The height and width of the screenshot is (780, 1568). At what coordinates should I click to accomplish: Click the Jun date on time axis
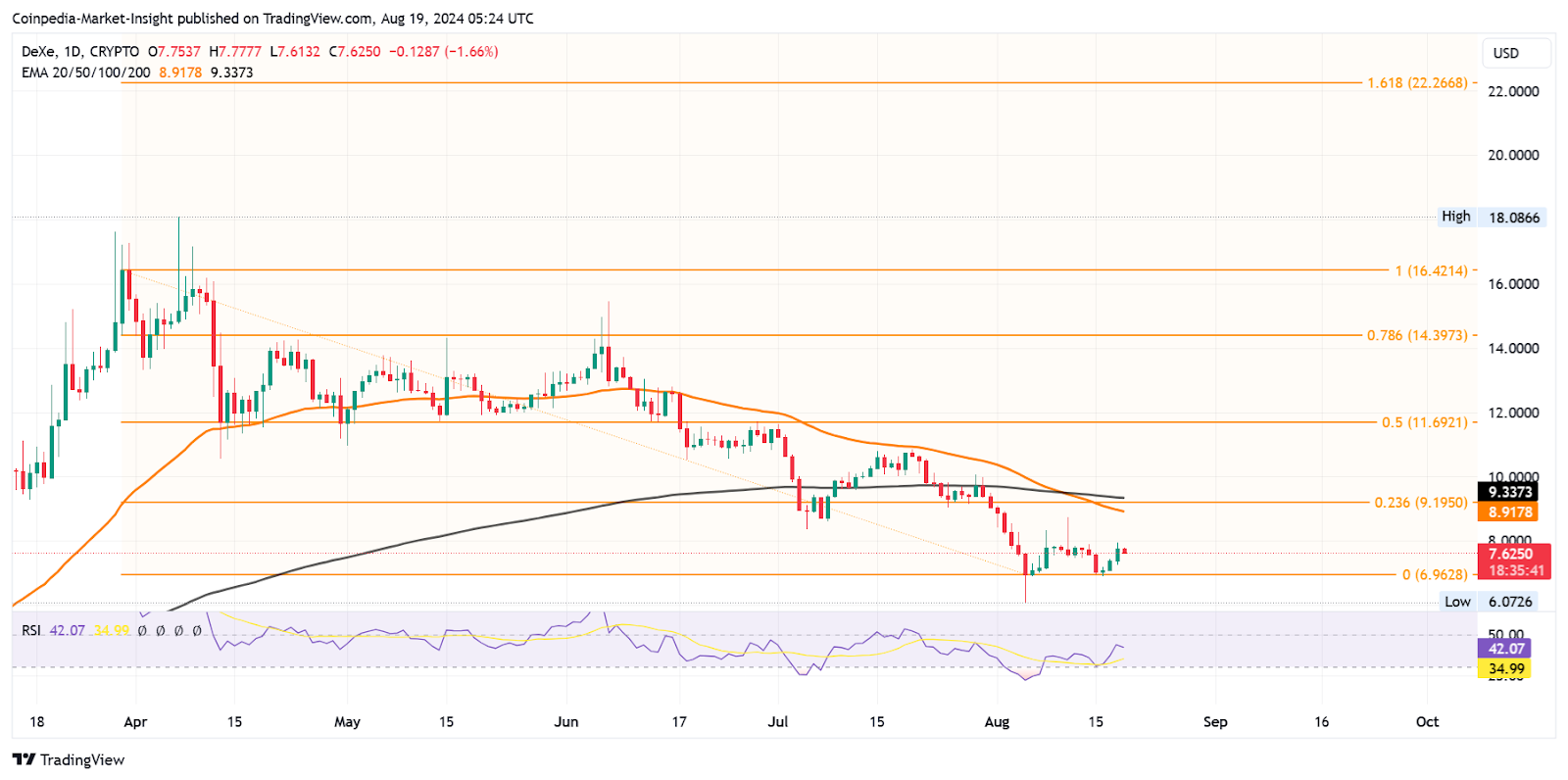[565, 722]
